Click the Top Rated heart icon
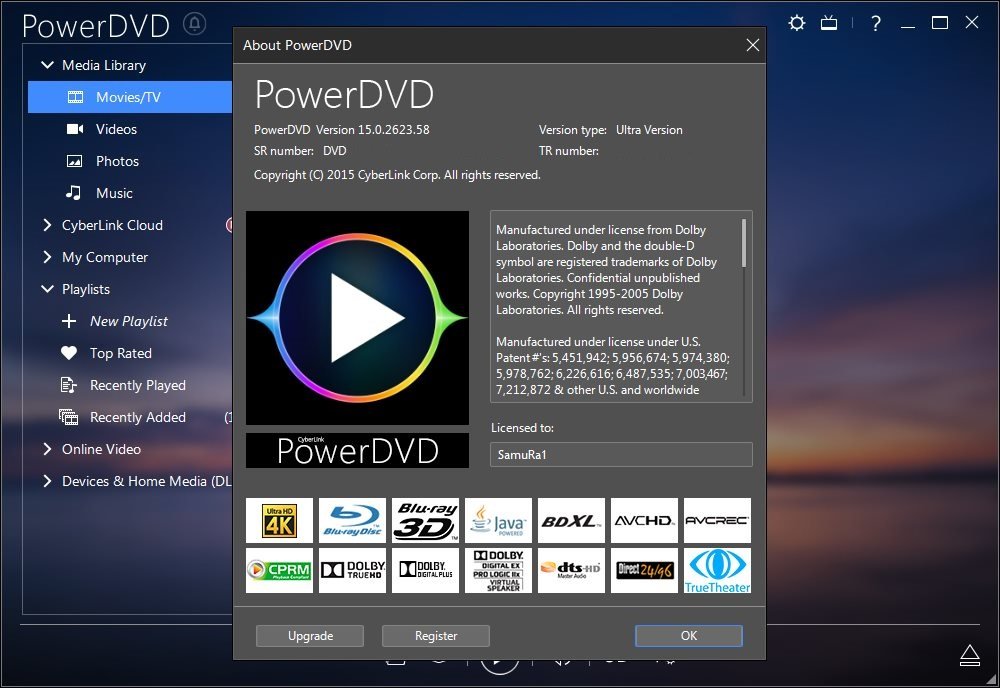The width and height of the screenshot is (1000, 688). (x=69, y=353)
